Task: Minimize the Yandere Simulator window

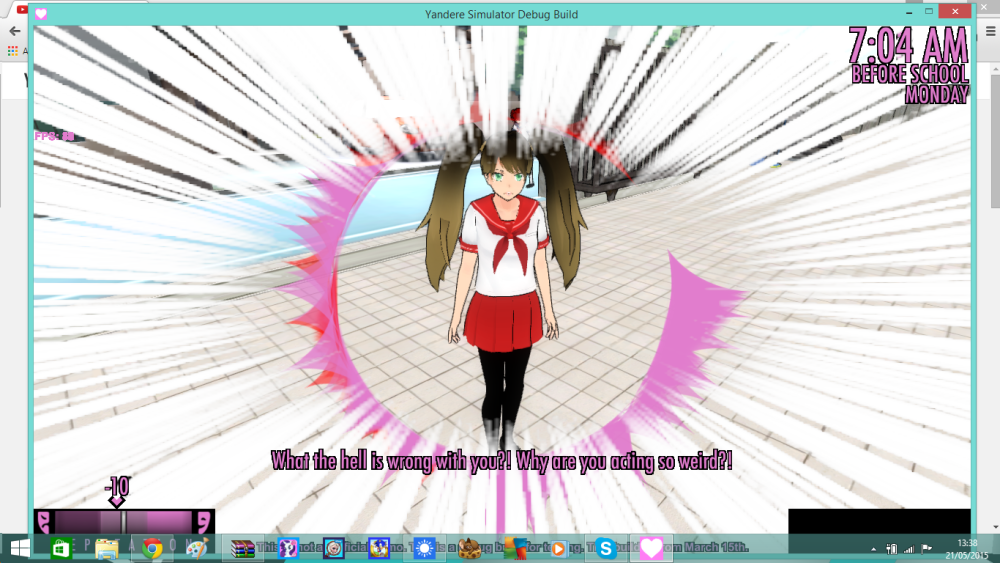Action: [x=909, y=11]
